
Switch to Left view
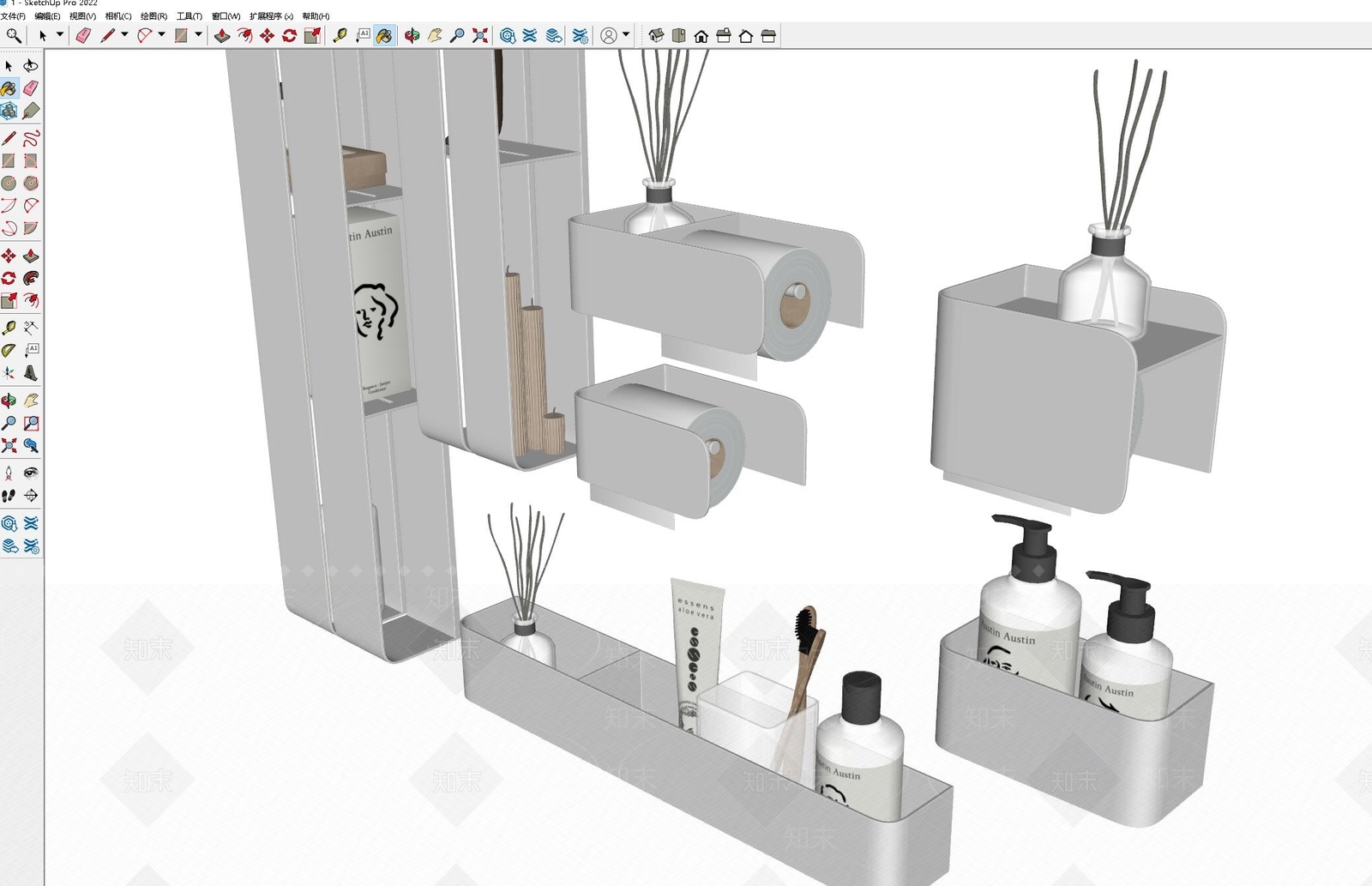click(768, 35)
